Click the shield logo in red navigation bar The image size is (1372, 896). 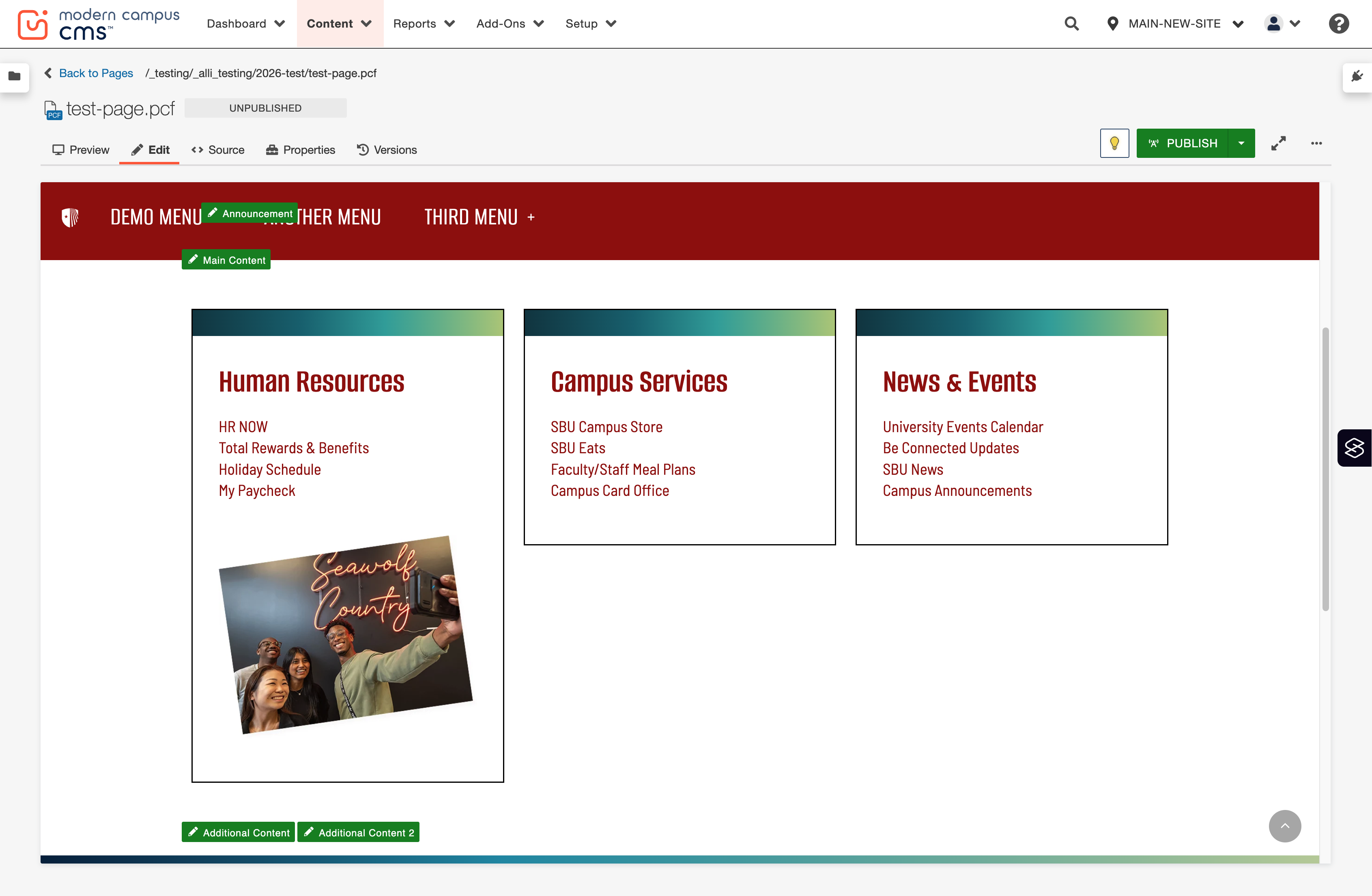[70, 218]
